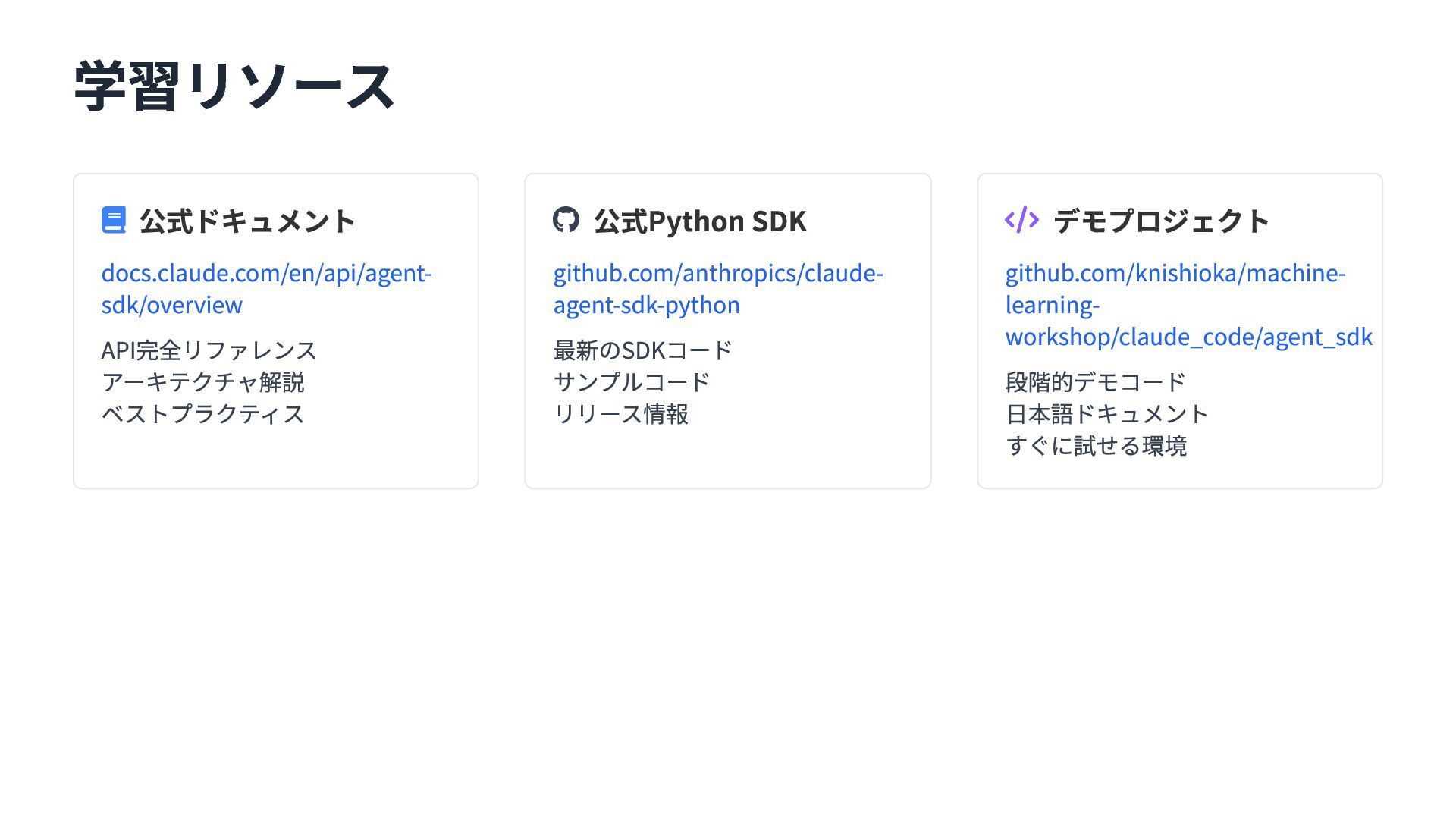Click the purple code brackets icon
The image size is (1456, 819).
pos(1021,220)
